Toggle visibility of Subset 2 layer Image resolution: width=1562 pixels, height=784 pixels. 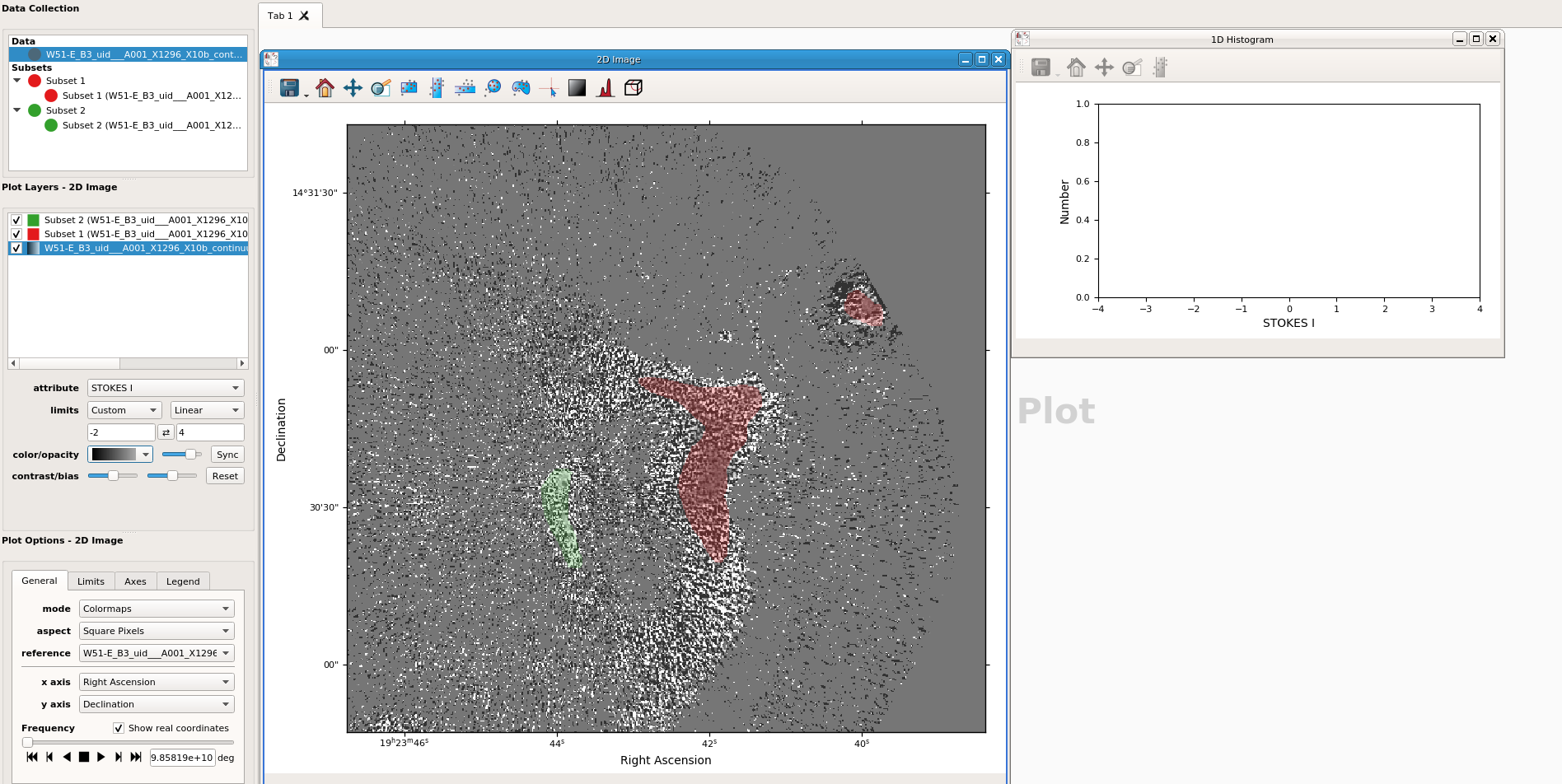16,220
